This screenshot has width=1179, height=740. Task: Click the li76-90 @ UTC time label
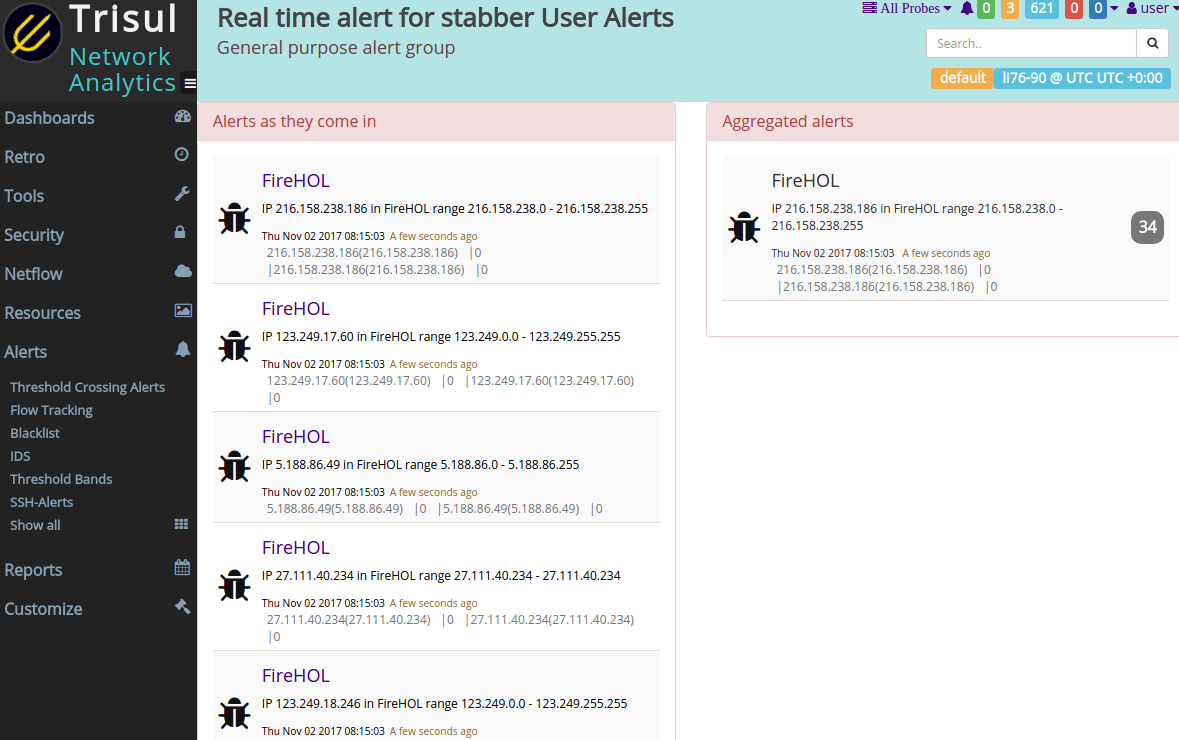(1082, 78)
